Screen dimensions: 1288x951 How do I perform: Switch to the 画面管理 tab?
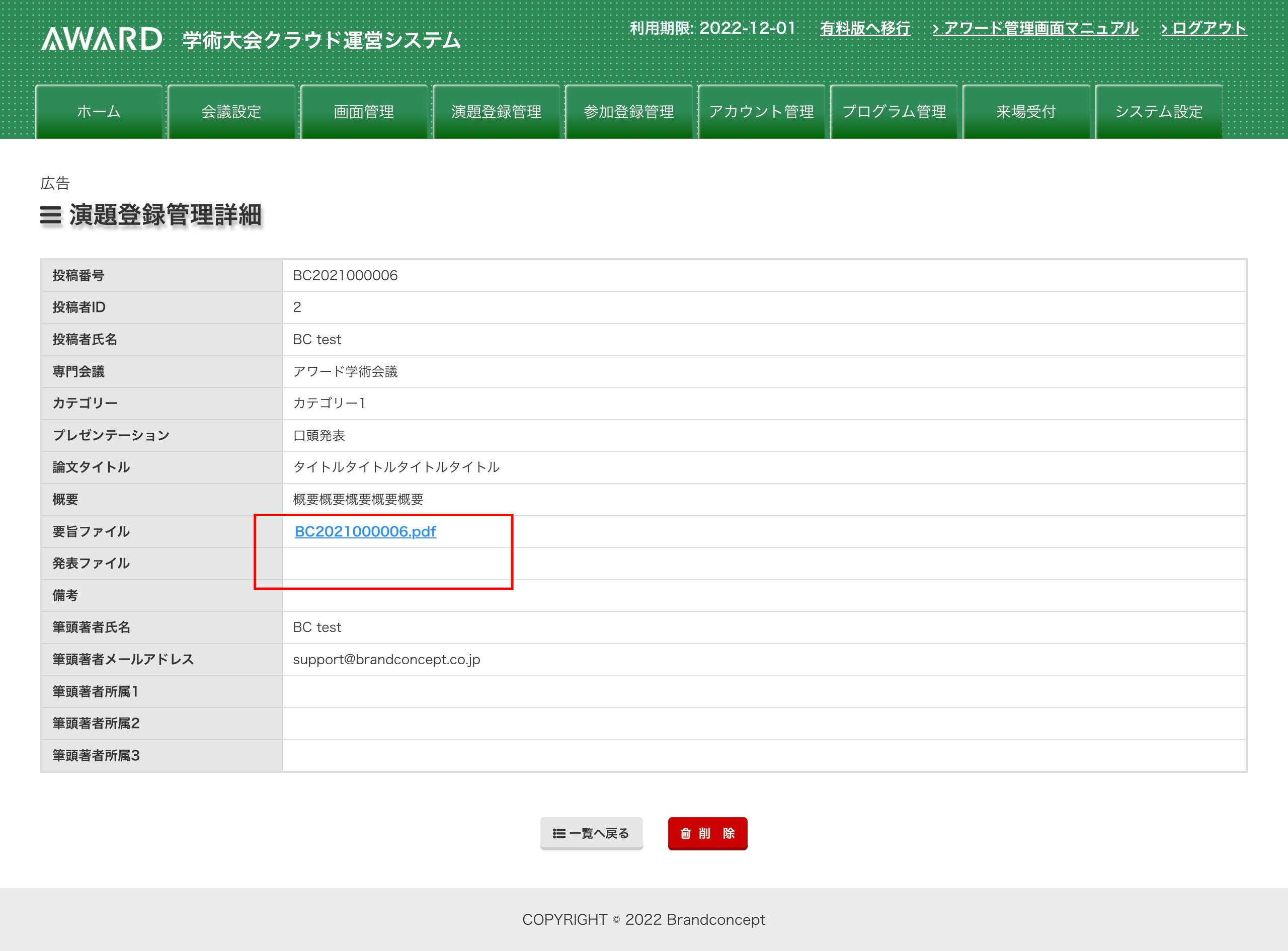364,112
